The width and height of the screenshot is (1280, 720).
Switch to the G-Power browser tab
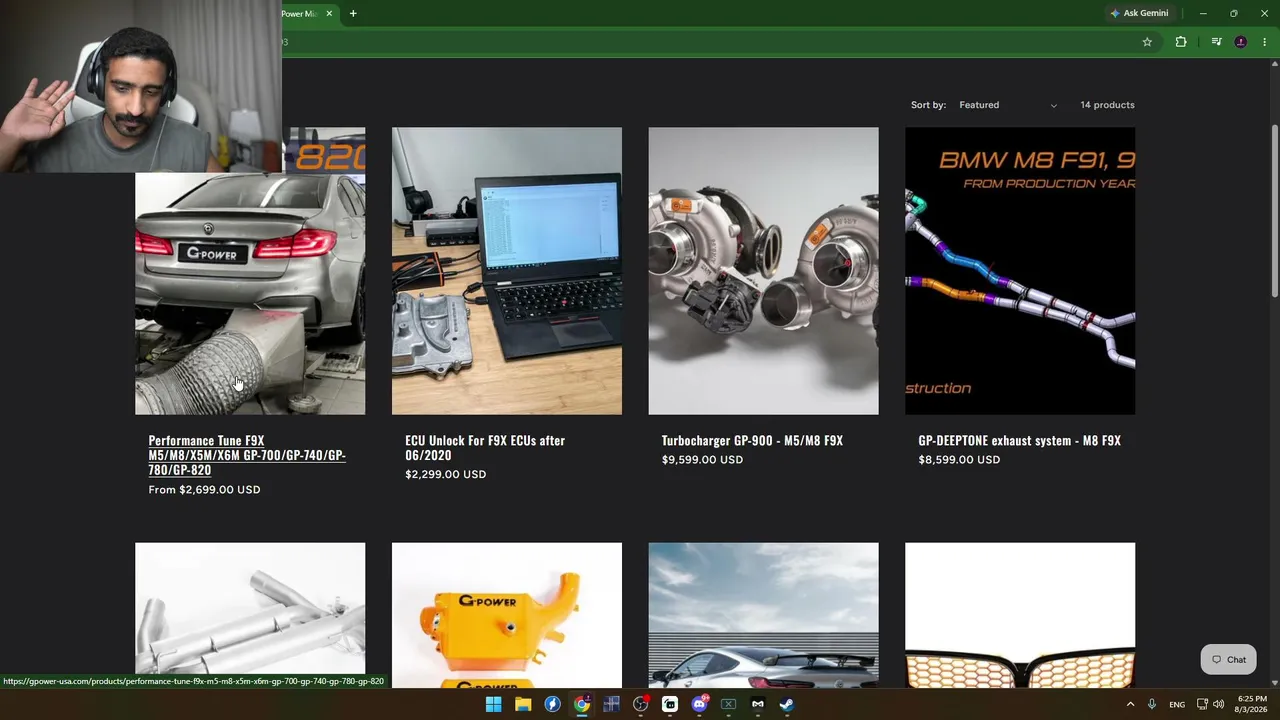pos(300,14)
